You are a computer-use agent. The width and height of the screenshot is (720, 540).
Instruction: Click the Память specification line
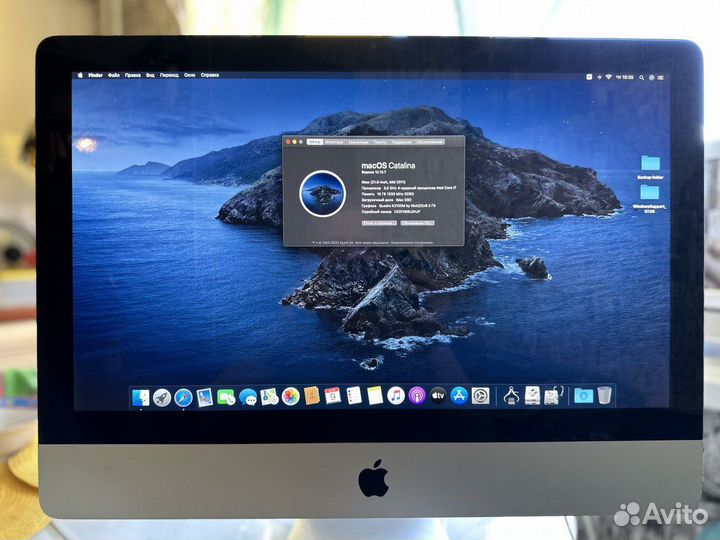(388, 194)
